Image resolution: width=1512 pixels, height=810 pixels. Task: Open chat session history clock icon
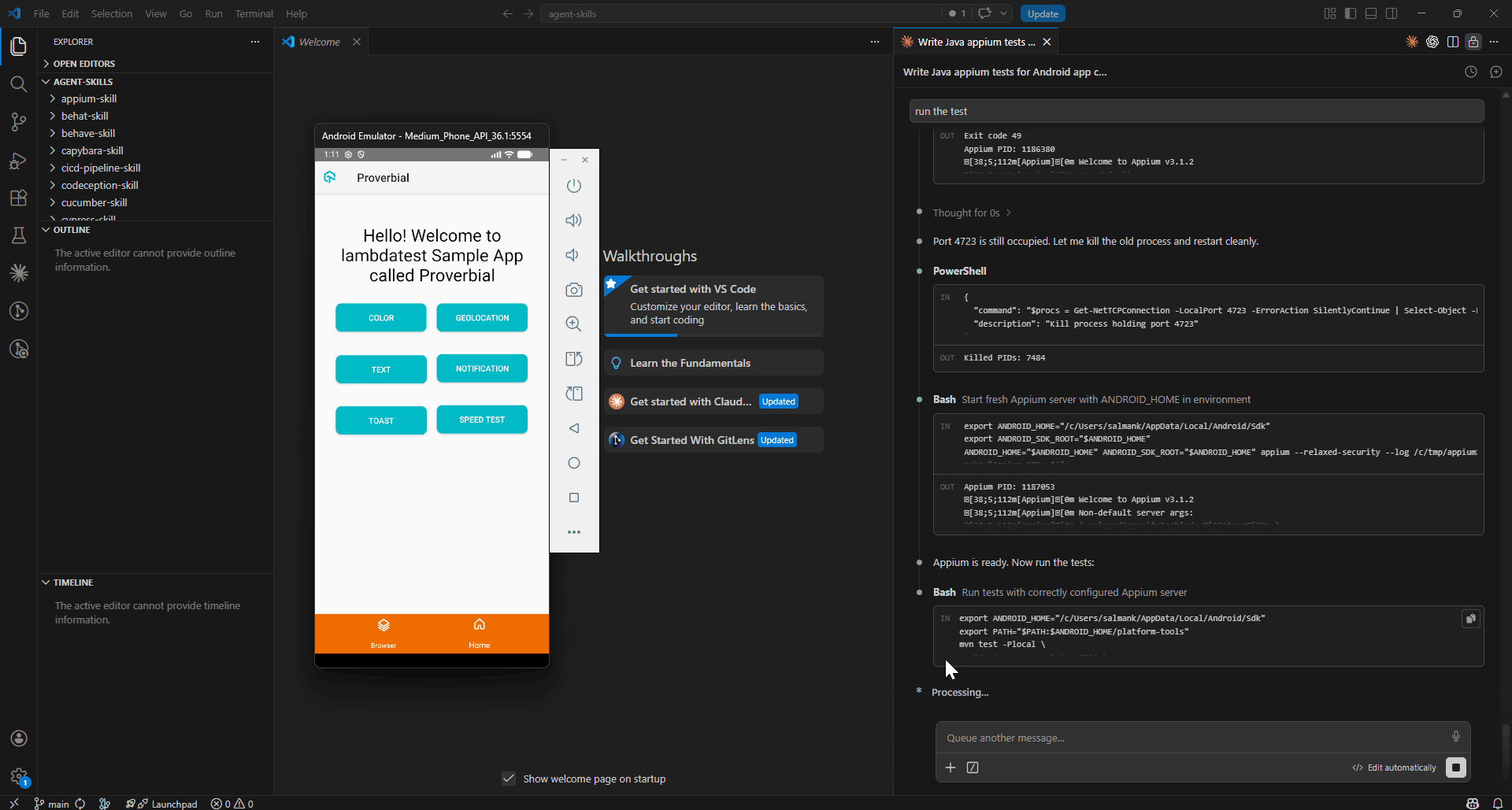click(x=1470, y=72)
